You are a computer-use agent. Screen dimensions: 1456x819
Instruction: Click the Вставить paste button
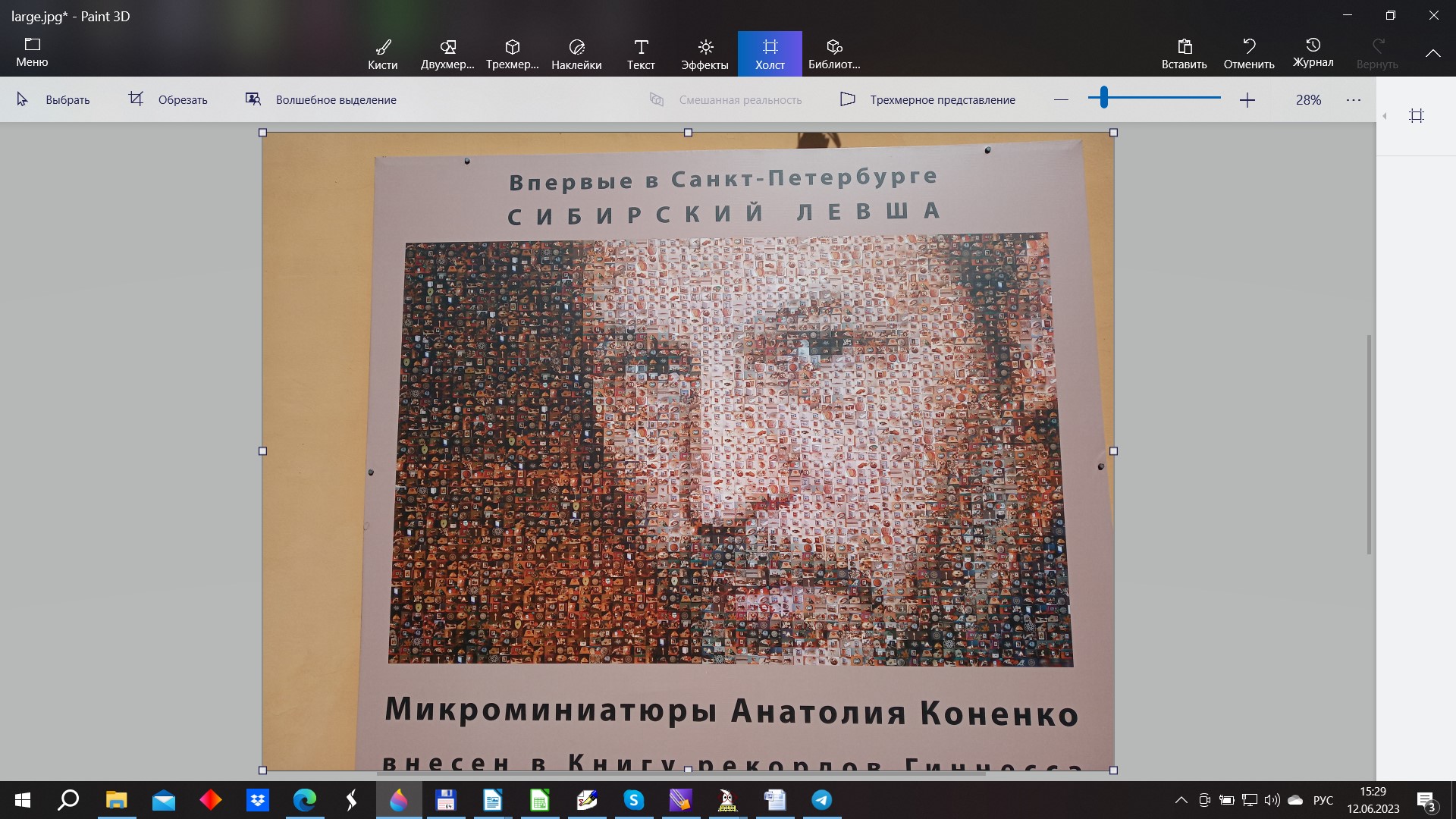[1185, 54]
